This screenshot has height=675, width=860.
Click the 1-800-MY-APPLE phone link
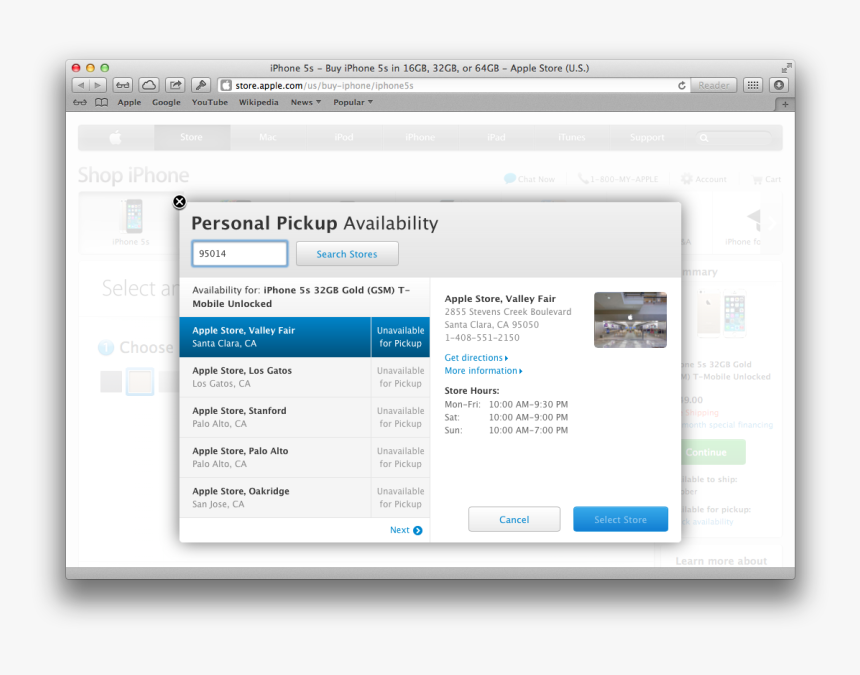click(x=618, y=179)
